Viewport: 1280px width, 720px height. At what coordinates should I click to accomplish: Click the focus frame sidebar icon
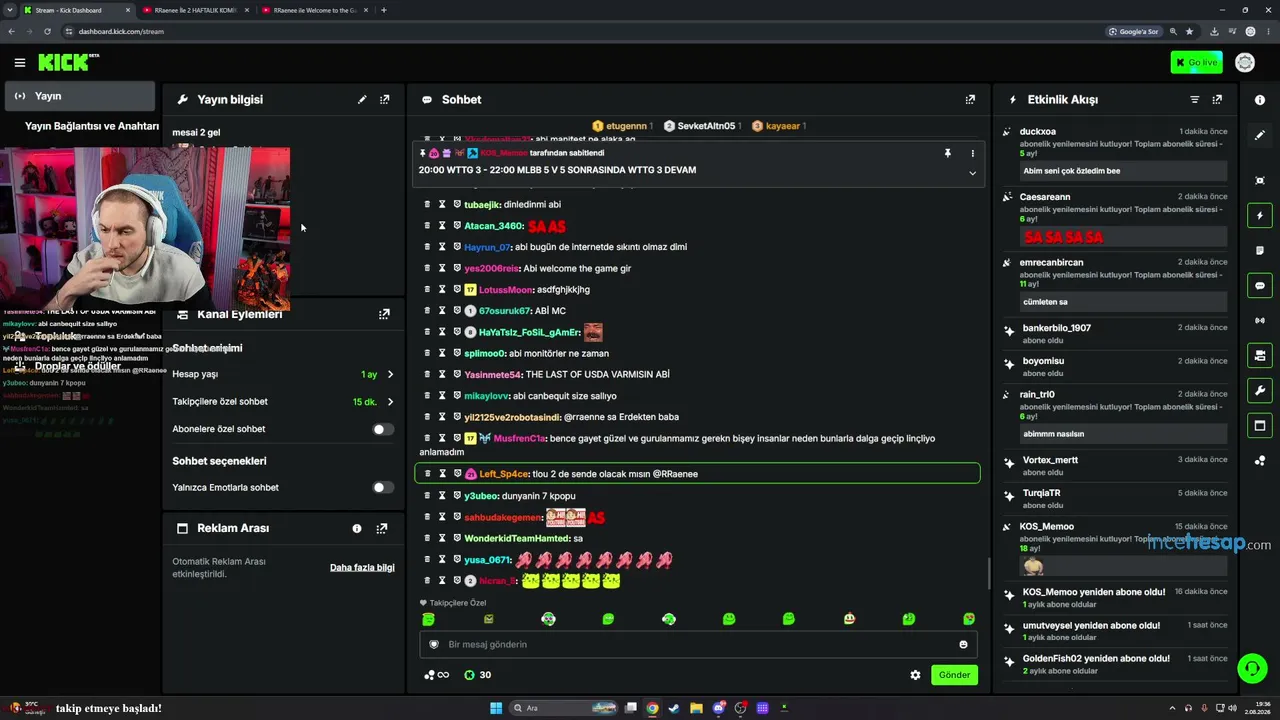pyautogui.click(x=1260, y=181)
